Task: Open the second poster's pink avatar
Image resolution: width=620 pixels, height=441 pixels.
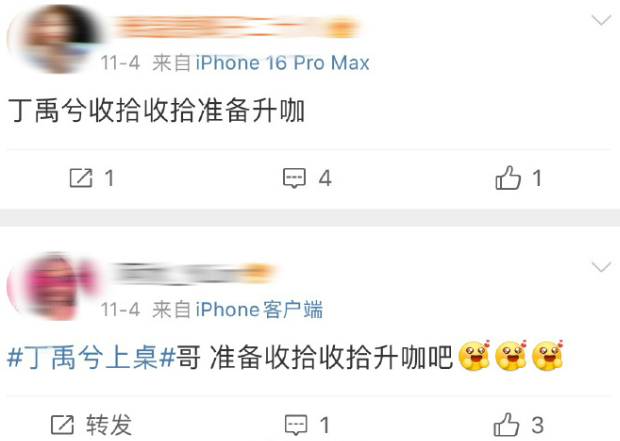Action: click(54, 286)
